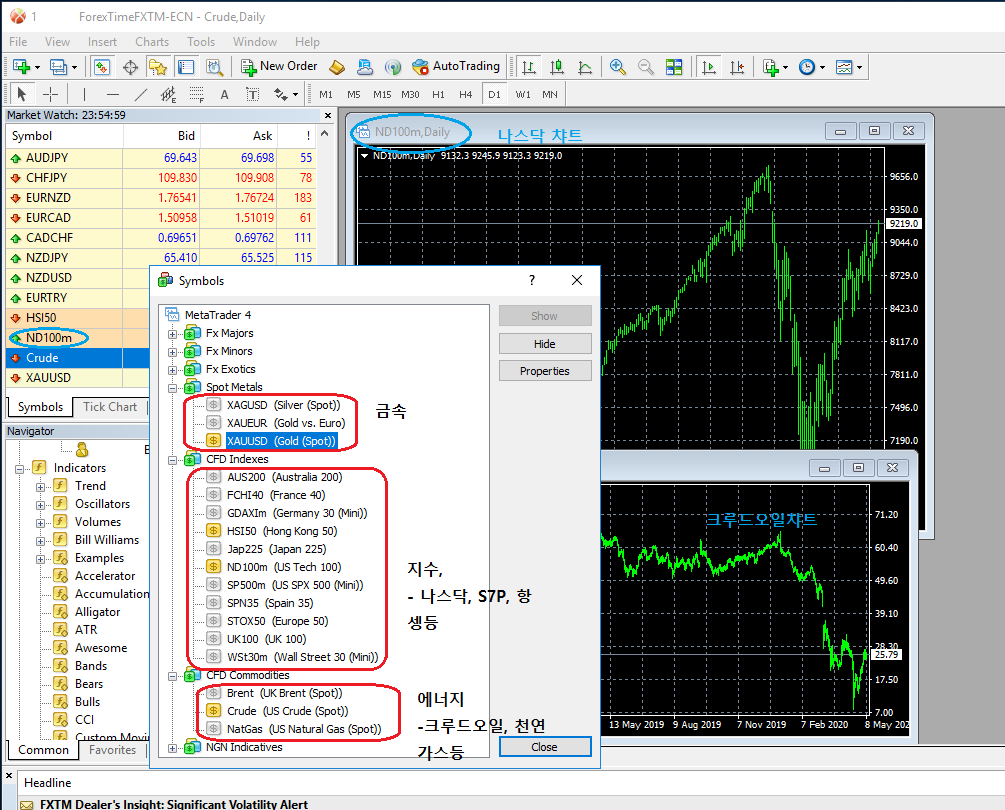Click Hide button in Symbols dialog
Screen dimensions: 1005x810
coord(545,343)
